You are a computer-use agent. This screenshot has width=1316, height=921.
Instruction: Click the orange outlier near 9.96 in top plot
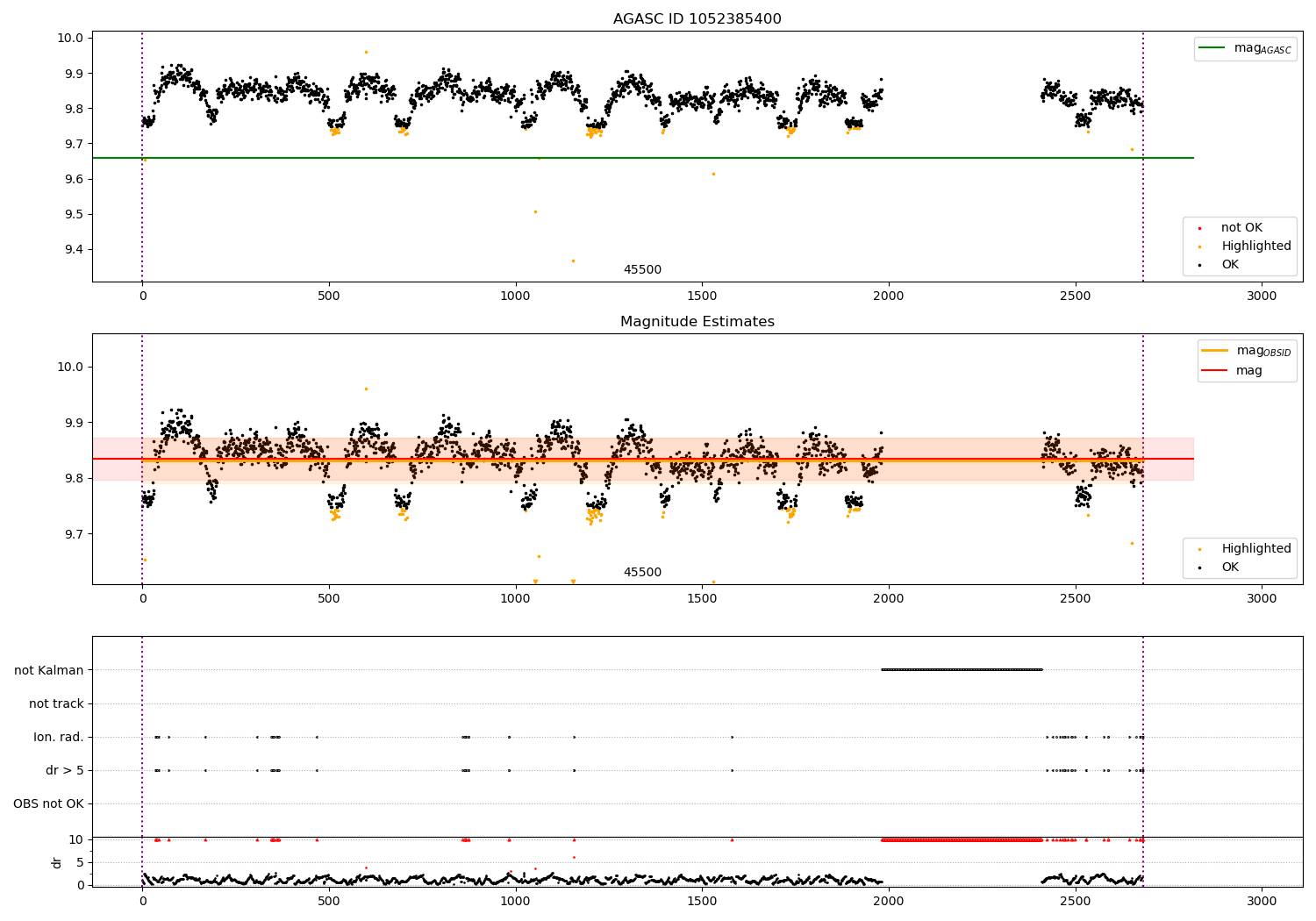click(x=366, y=52)
